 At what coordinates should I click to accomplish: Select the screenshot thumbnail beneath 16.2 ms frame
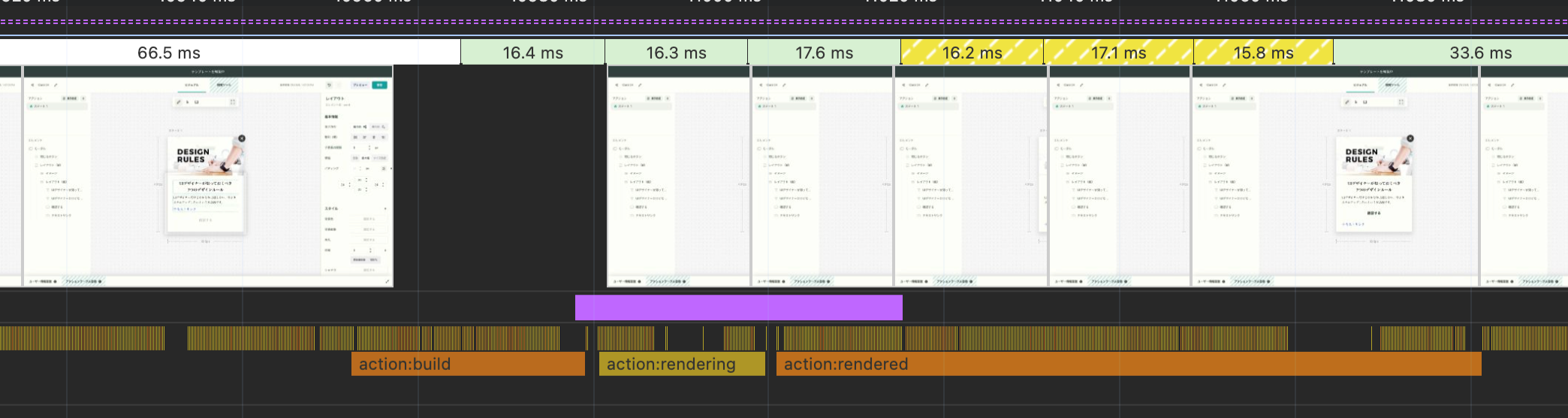tap(969, 177)
